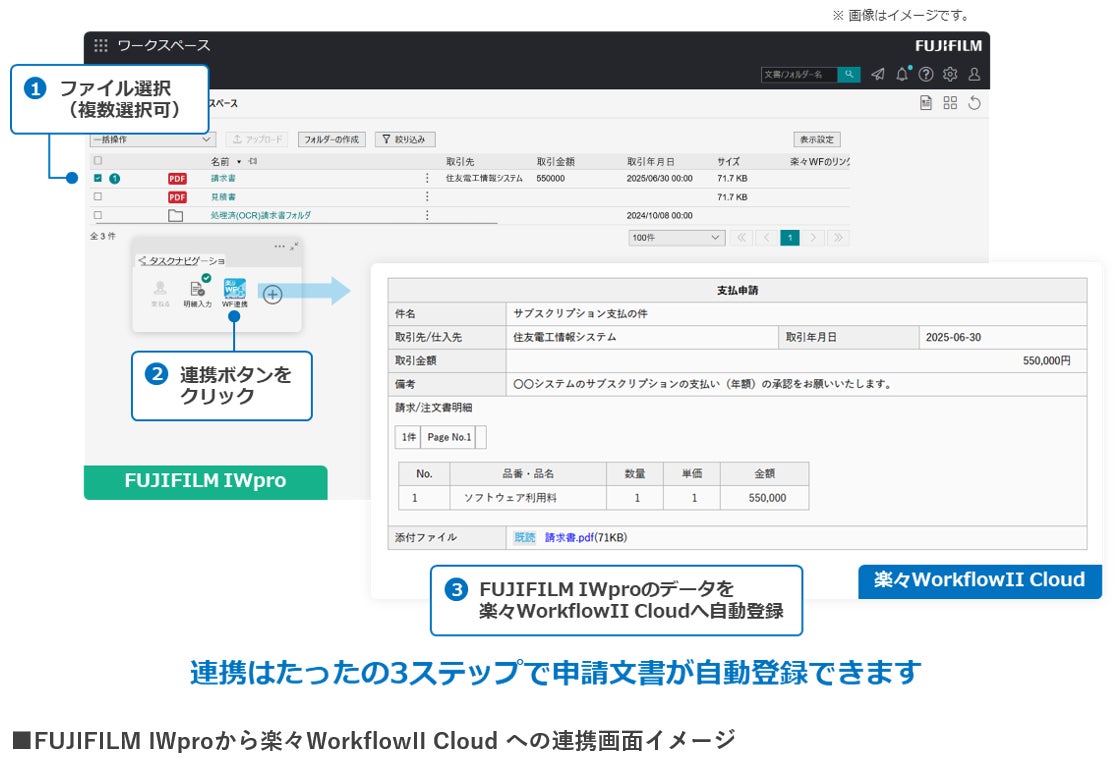The width and height of the screenshot is (1116, 765).
Task: Select the Page No.1 tab
Action: (449, 437)
